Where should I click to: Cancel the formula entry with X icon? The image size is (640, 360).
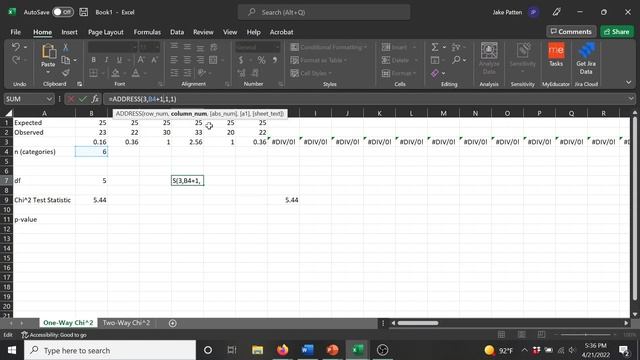[71, 99]
